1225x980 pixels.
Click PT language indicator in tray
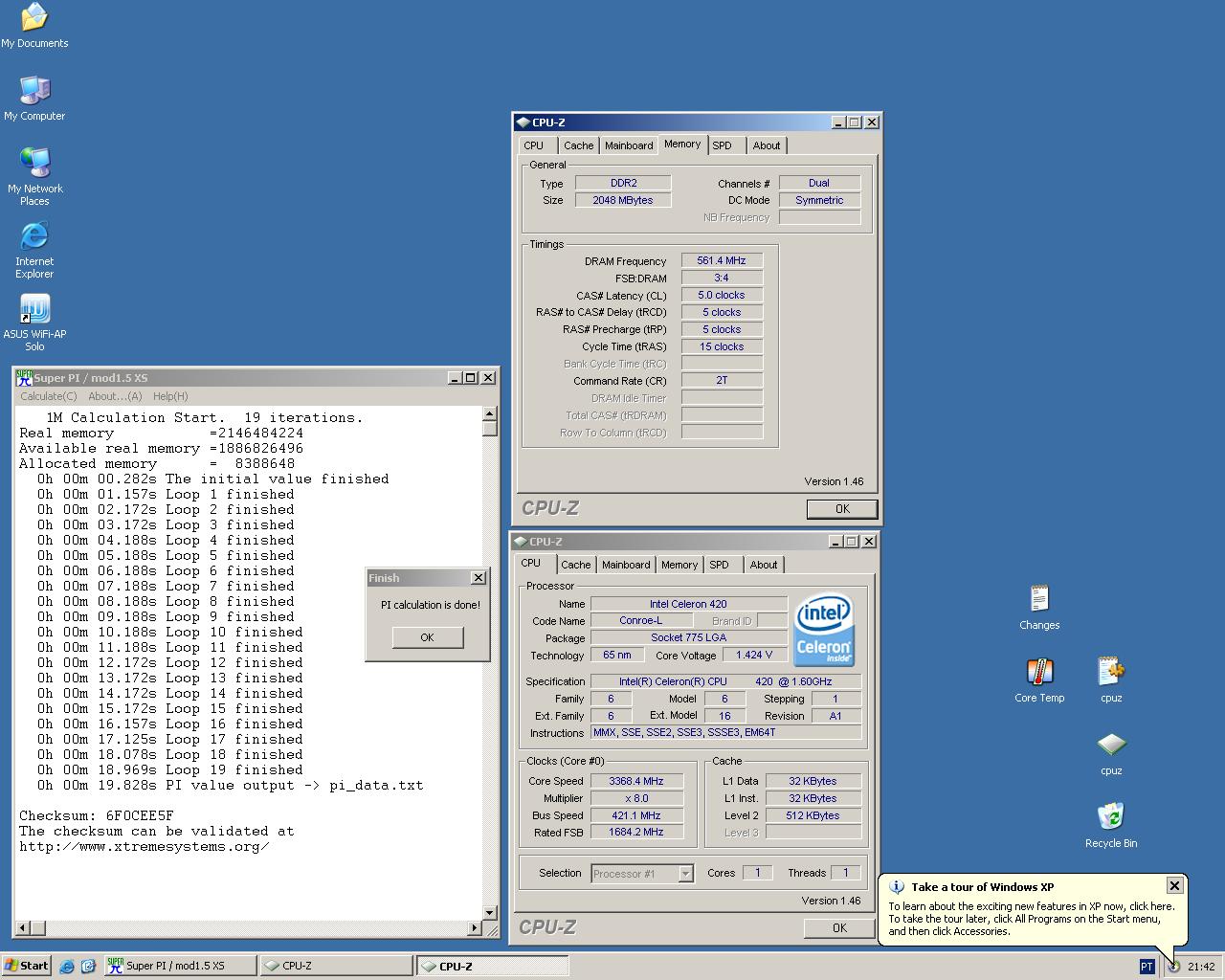coord(1147,966)
